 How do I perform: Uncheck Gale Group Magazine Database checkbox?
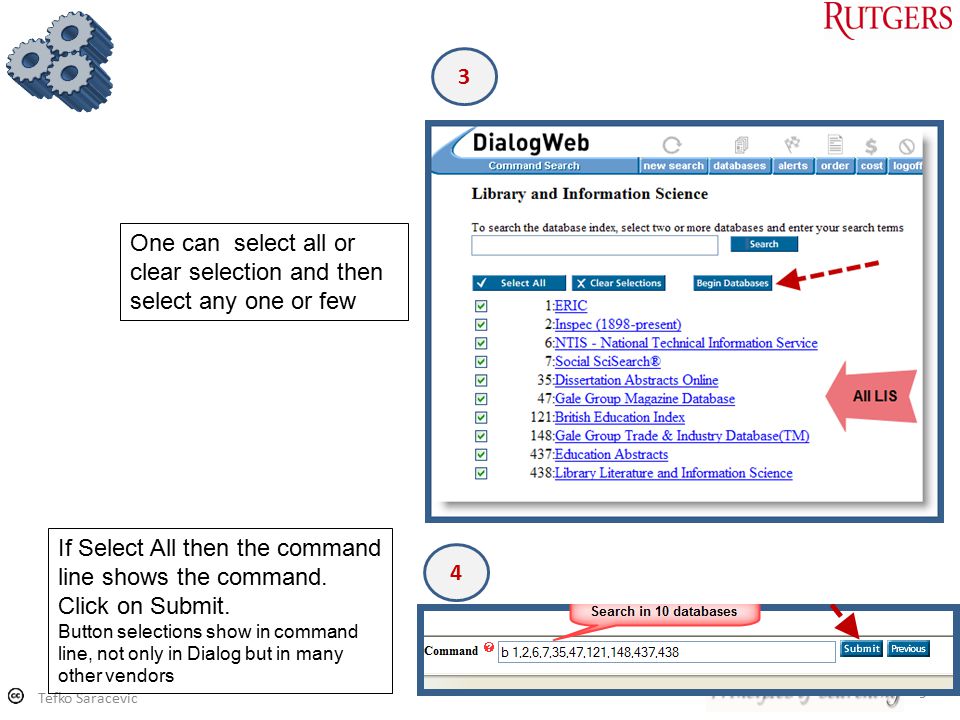pyautogui.click(x=481, y=399)
